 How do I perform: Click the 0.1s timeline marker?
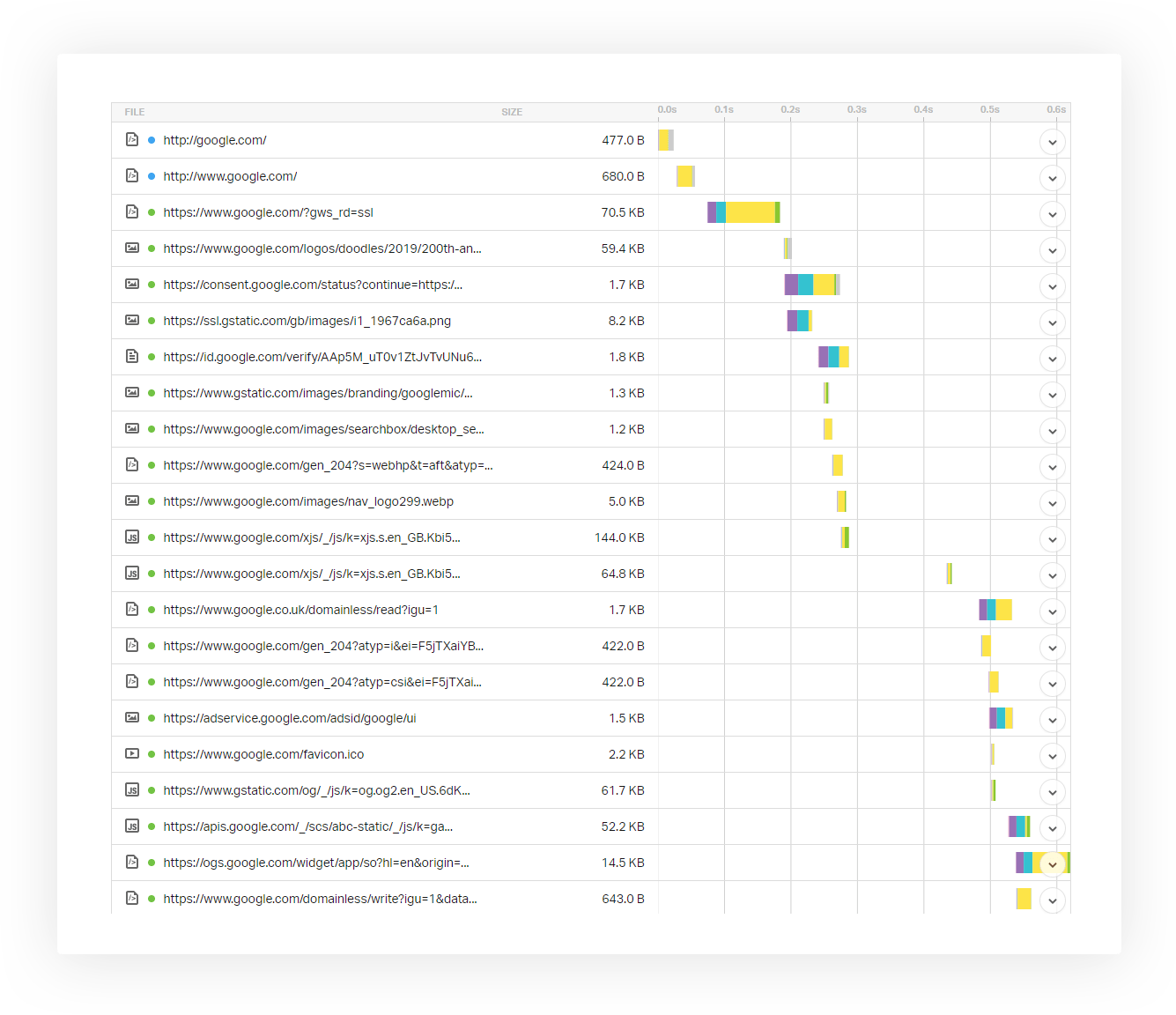click(724, 109)
